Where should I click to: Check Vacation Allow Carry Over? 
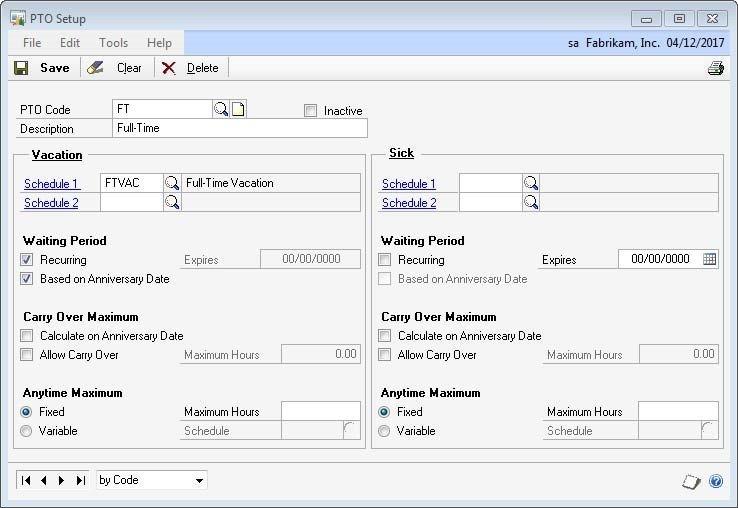[x=26, y=355]
